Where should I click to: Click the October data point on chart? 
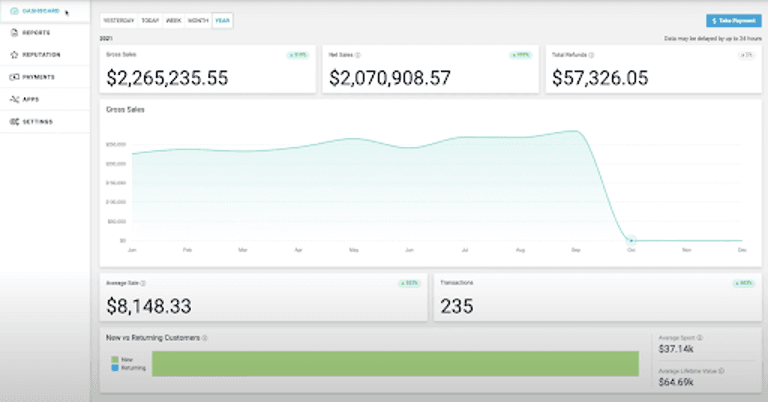click(630, 240)
